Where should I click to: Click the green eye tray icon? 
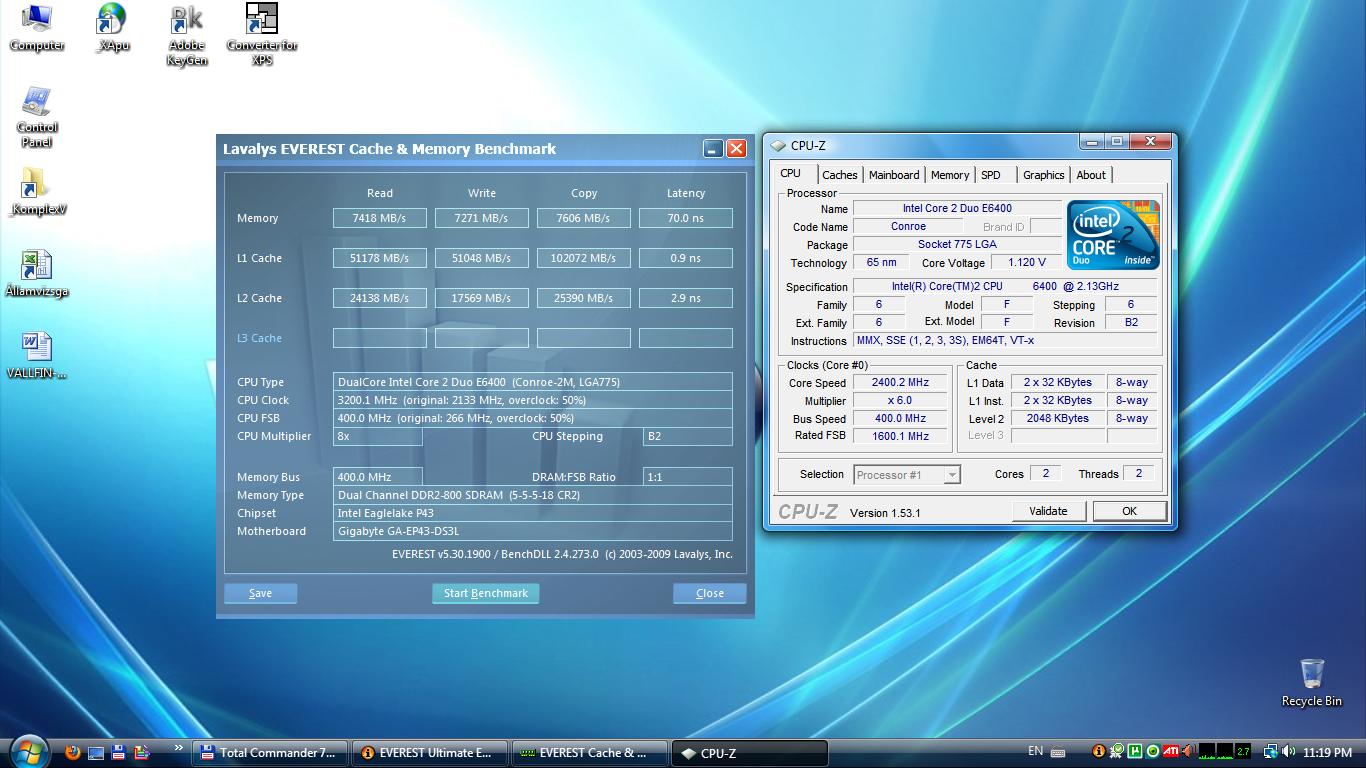(1153, 751)
